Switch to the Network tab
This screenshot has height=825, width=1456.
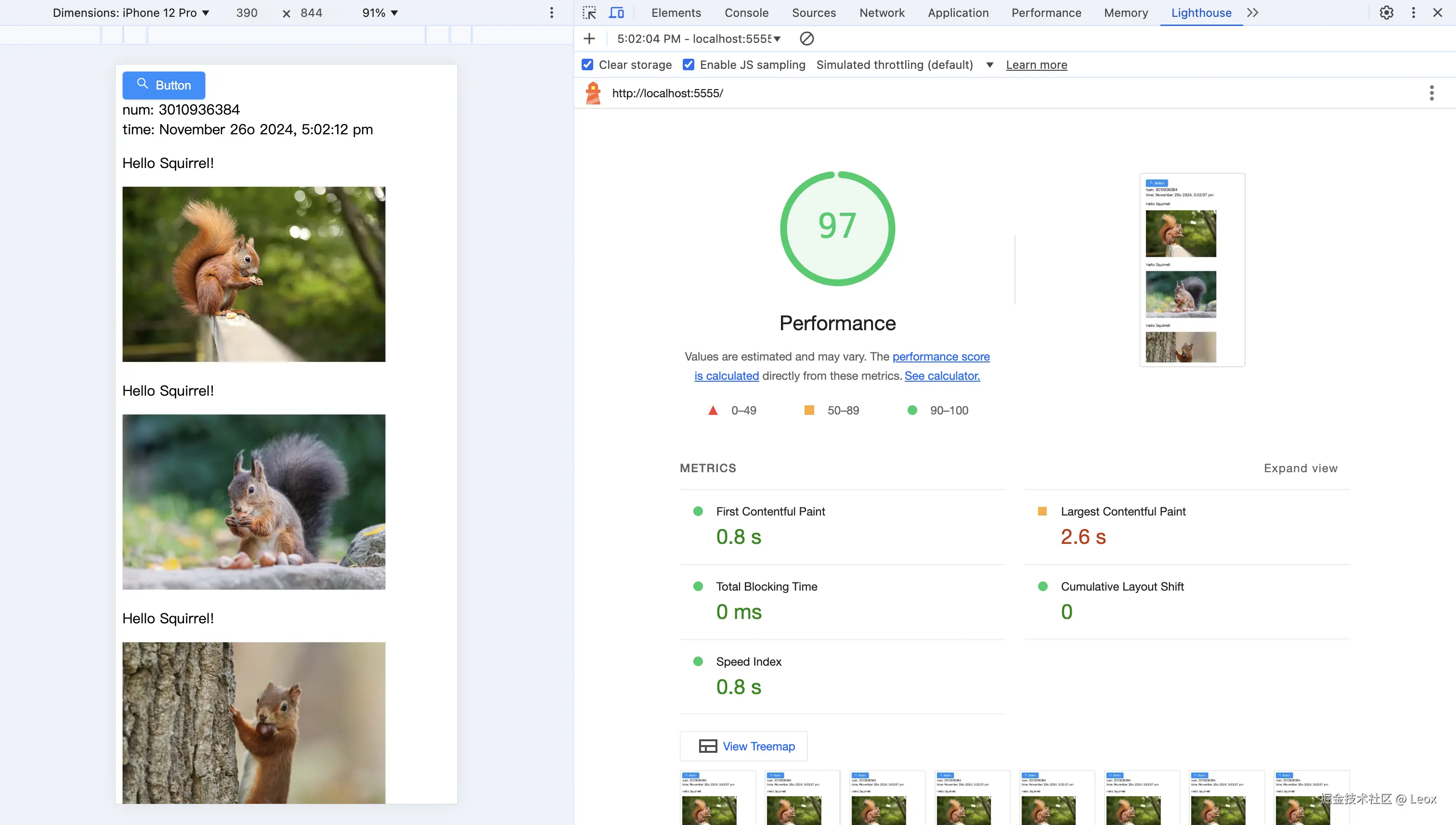(882, 13)
